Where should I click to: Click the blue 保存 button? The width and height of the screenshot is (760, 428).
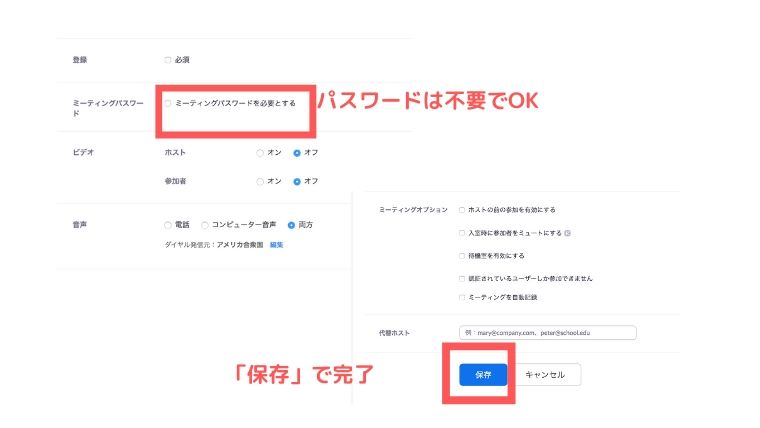tap(483, 375)
